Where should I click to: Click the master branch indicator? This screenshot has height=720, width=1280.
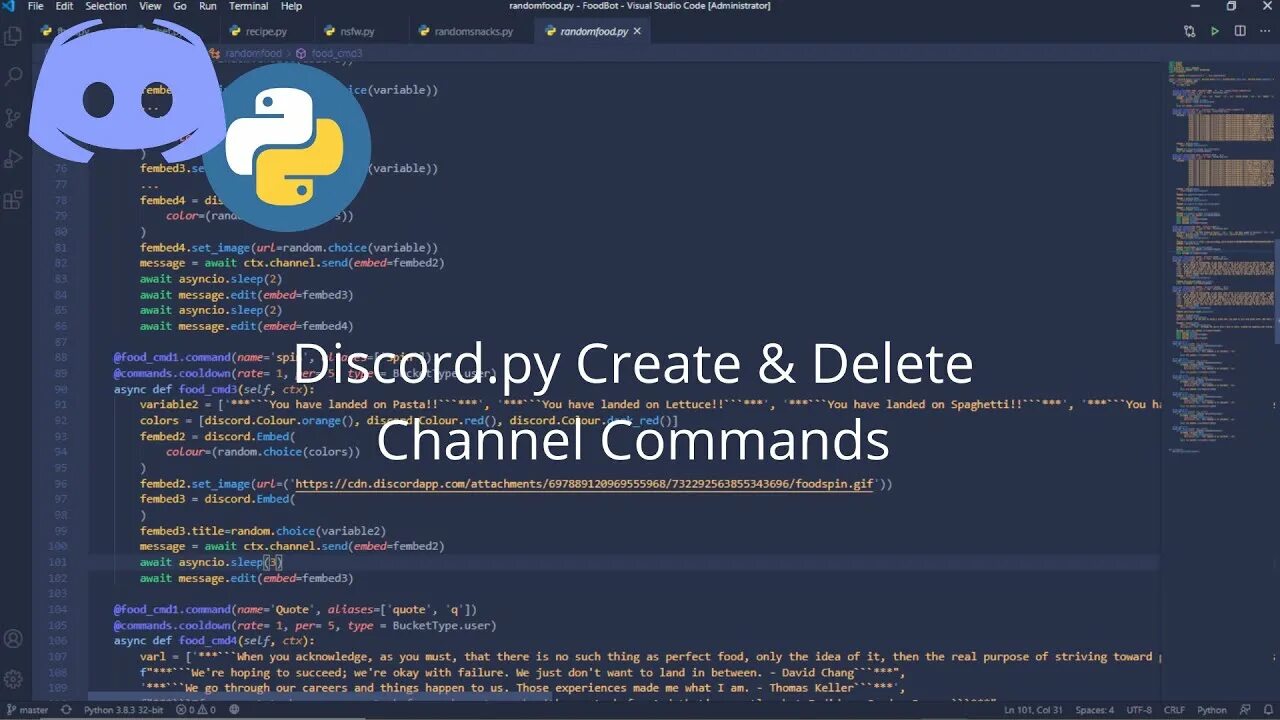(27, 710)
